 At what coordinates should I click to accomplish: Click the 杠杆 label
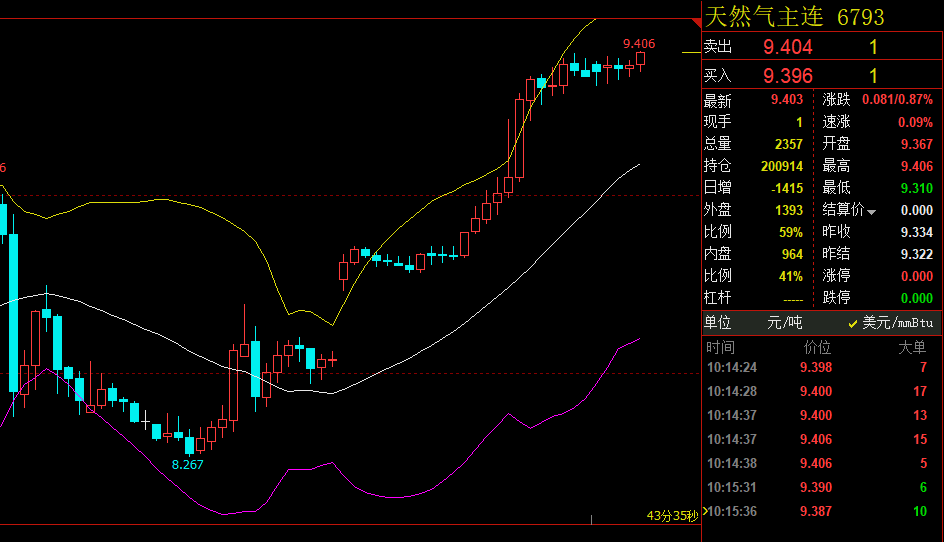[718, 298]
